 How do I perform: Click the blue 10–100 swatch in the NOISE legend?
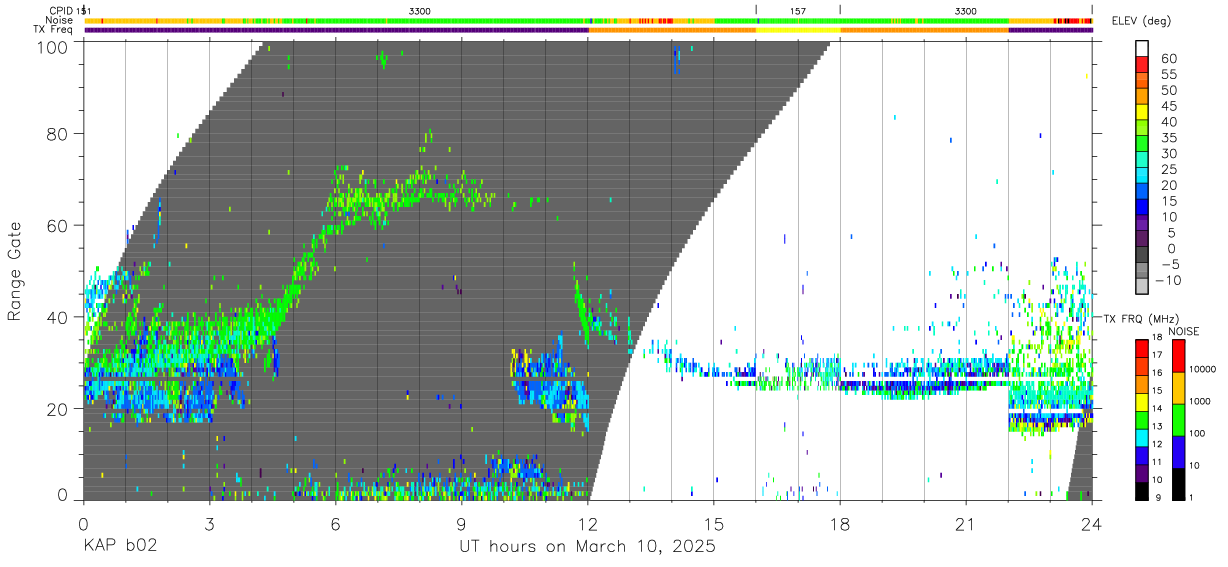coord(1177,450)
